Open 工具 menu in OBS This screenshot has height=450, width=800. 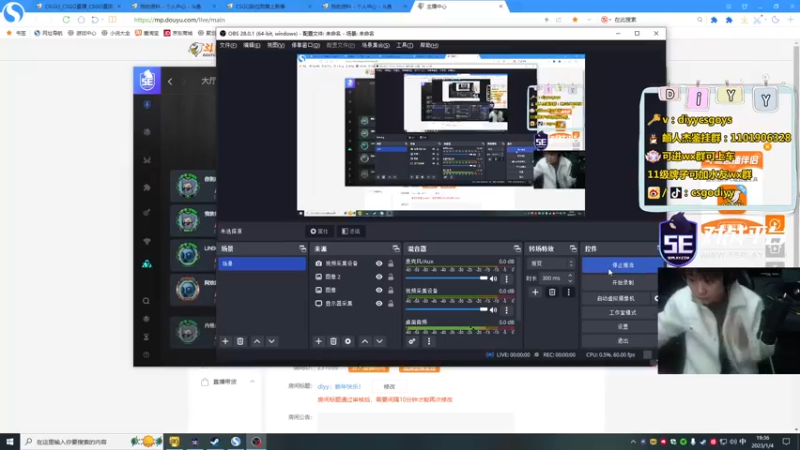tap(404, 45)
